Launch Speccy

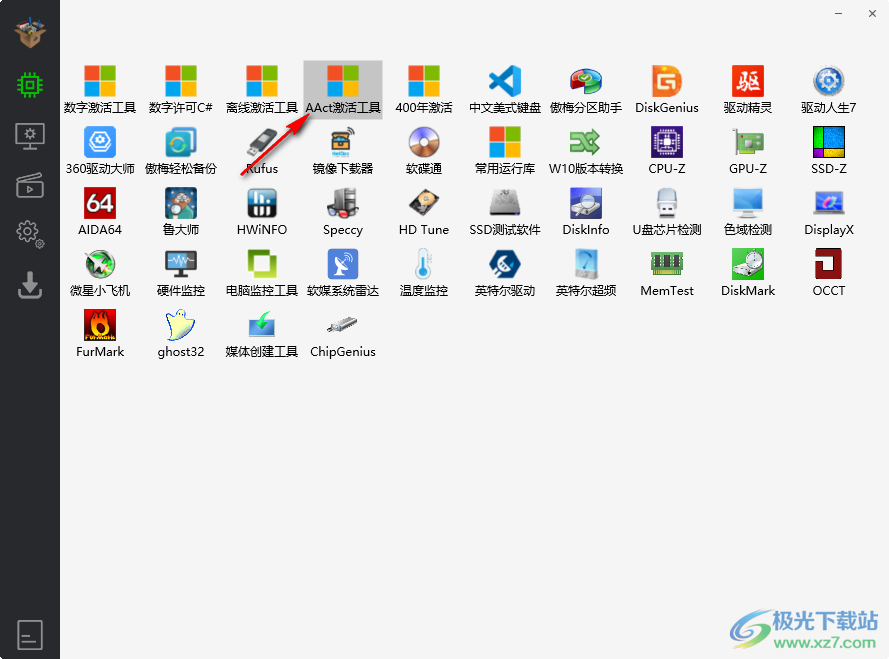pos(343,212)
